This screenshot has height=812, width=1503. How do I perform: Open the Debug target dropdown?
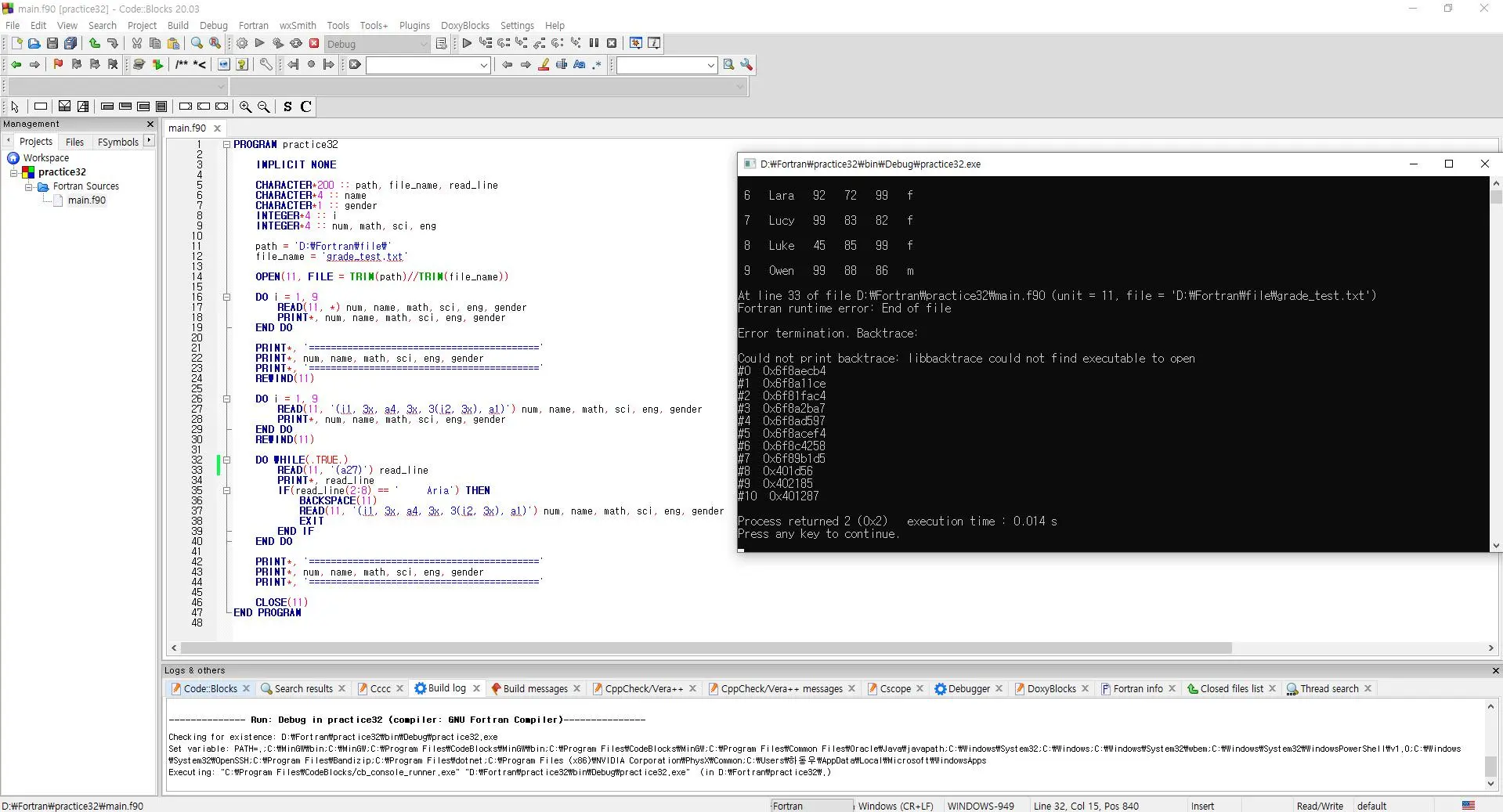pos(422,44)
